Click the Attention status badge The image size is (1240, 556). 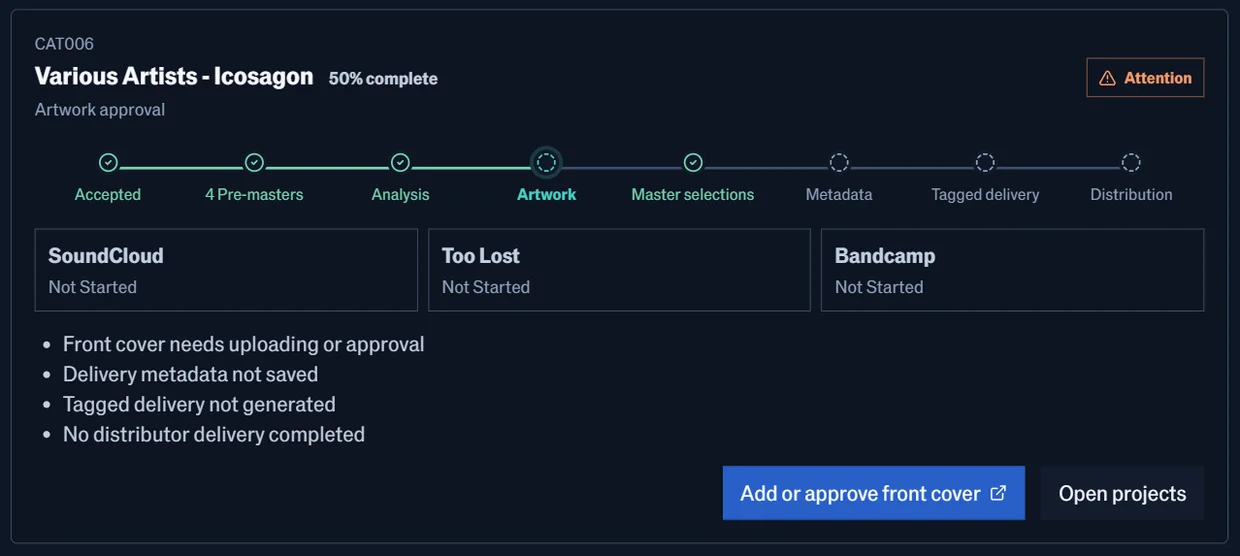click(1145, 78)
